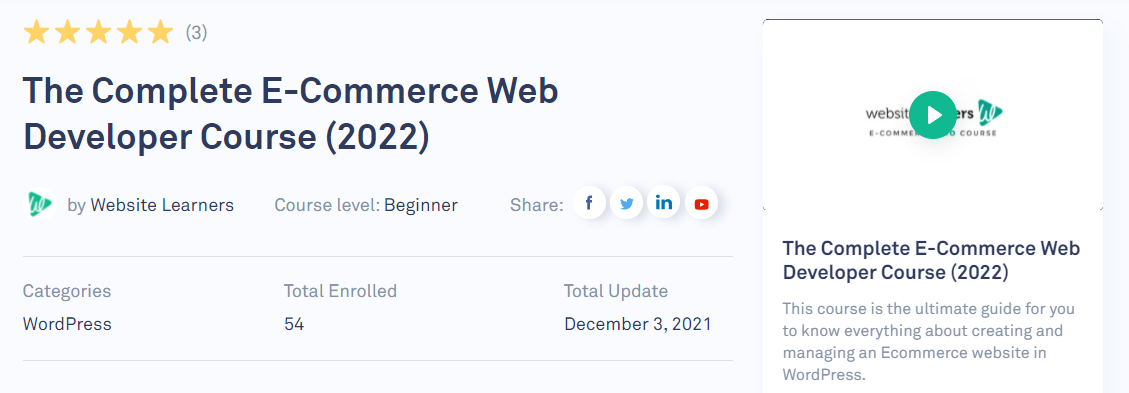Image resolution: width=1129 pixels, height=393 pixels.
Task: Click the December 3, 2021 update date
Action: pyautogui.click(x=637, y=324)
